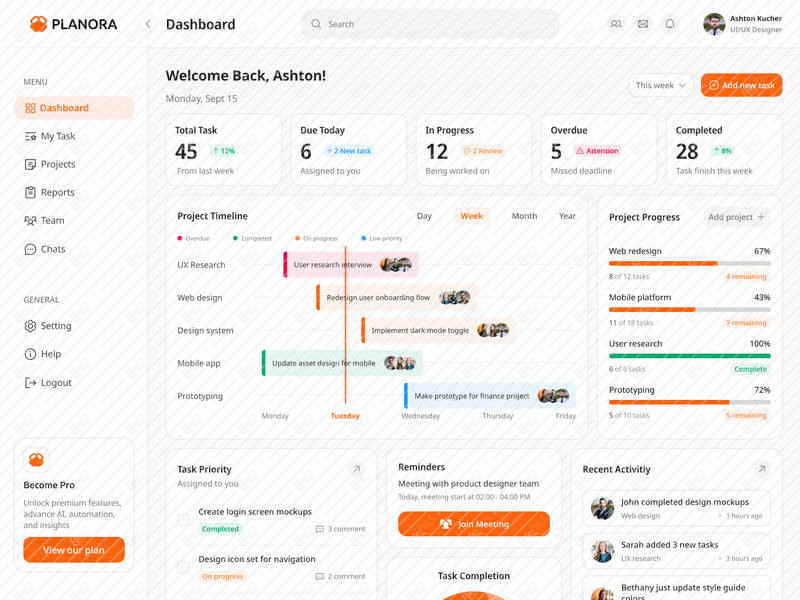Click the Logout icon
Image resolution: width=800 pixels, height=600 pixels.
click(x=31, y=383)
